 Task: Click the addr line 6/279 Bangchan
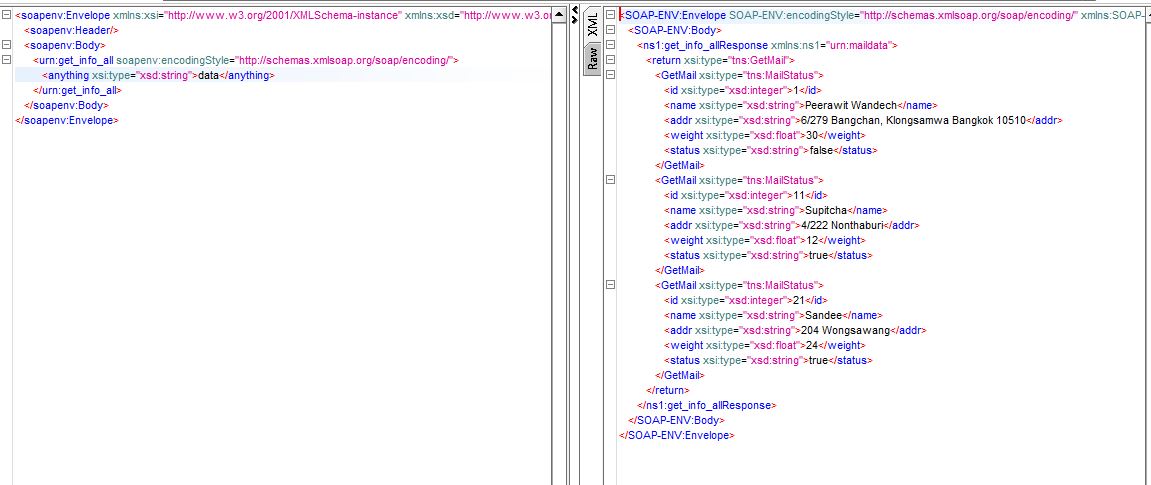[x=863, y=120]
